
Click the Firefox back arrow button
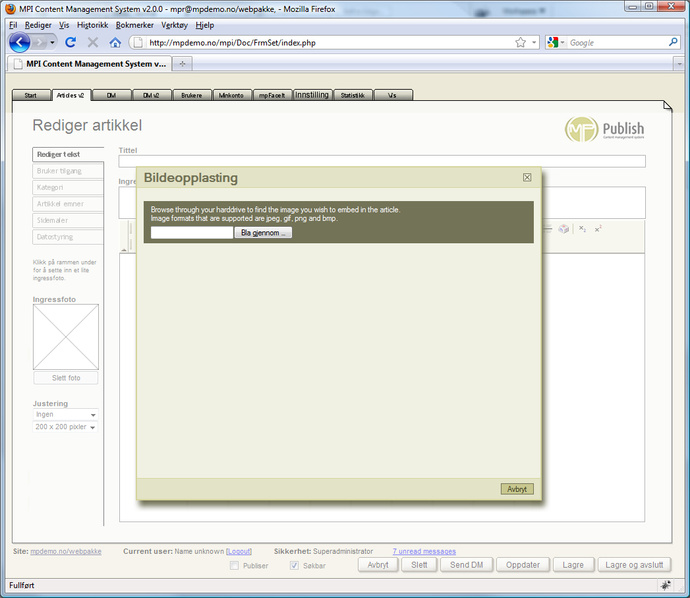(19, 43)
